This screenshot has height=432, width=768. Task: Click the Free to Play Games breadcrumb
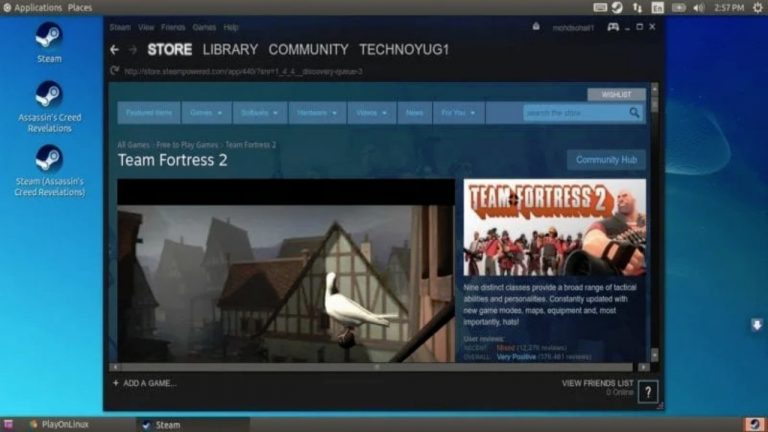coord(187,145)
